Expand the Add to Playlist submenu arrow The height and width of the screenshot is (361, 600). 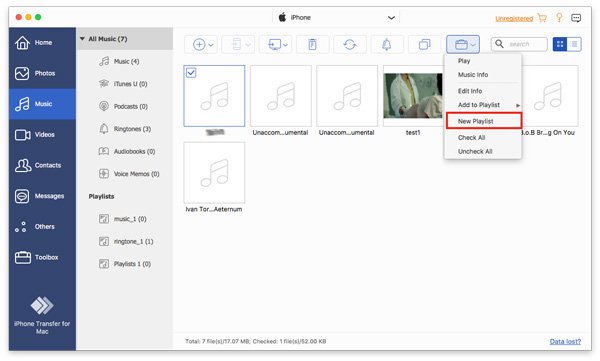517,105
